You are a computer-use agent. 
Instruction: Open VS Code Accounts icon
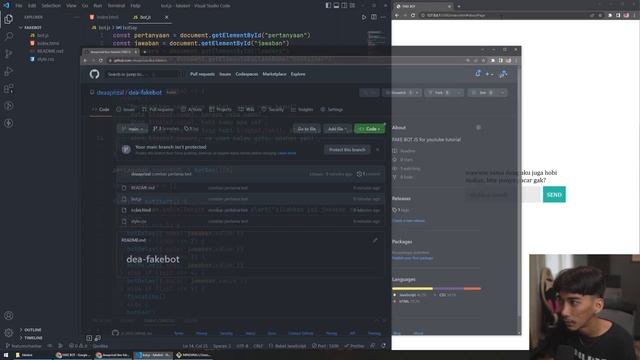coord(9,316)
